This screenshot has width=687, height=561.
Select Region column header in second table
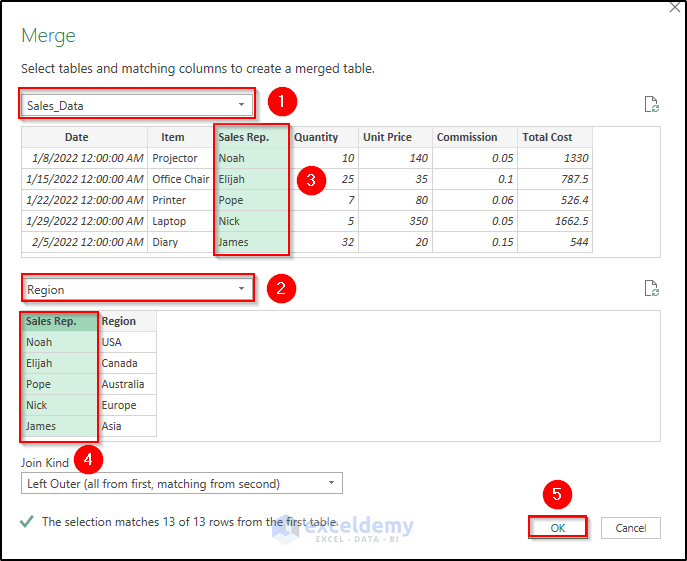[119, 321]
